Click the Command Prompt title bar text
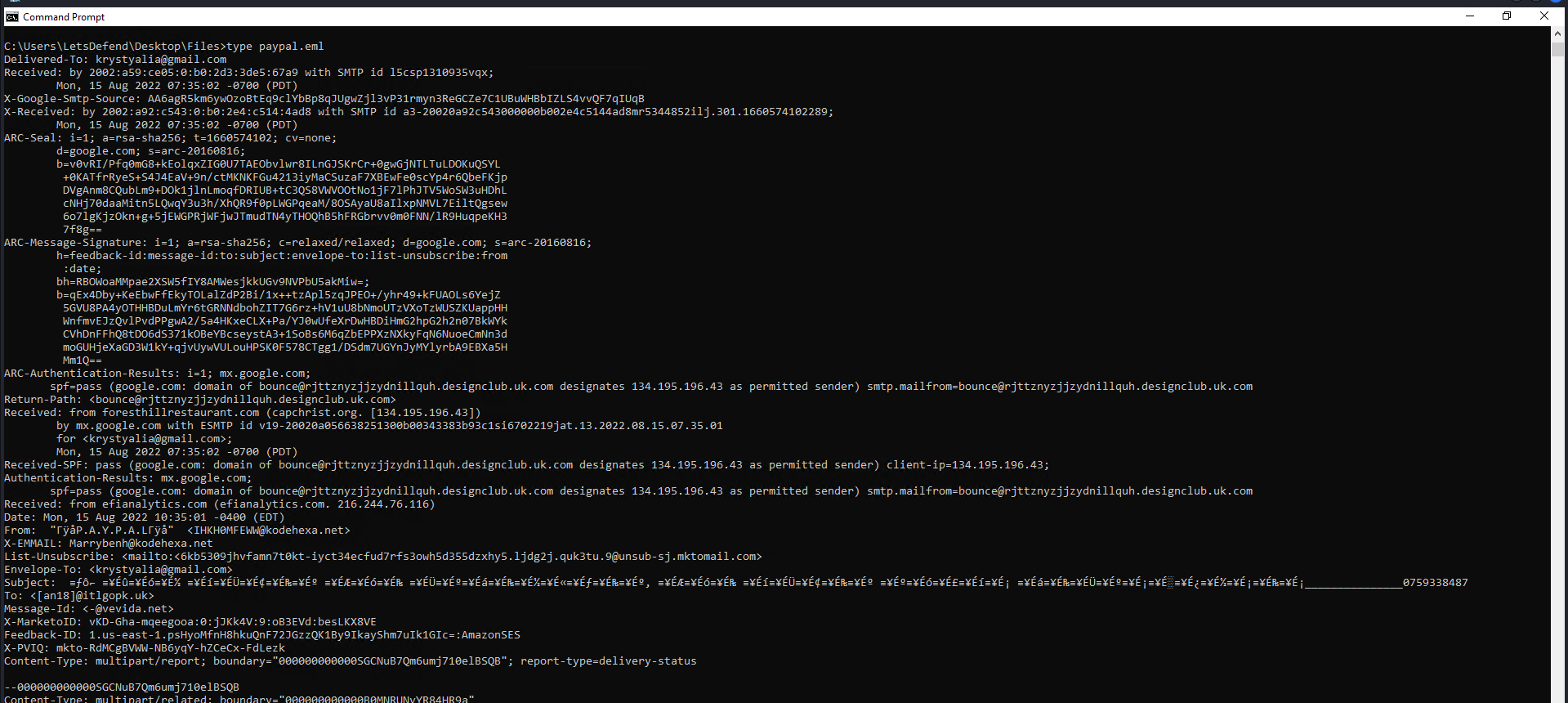 [64, 17]
